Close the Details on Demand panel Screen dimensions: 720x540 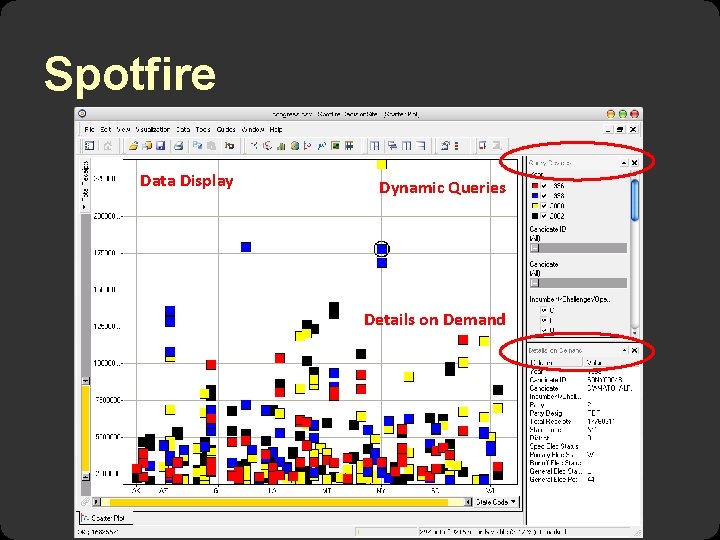[x=635, y=350]
